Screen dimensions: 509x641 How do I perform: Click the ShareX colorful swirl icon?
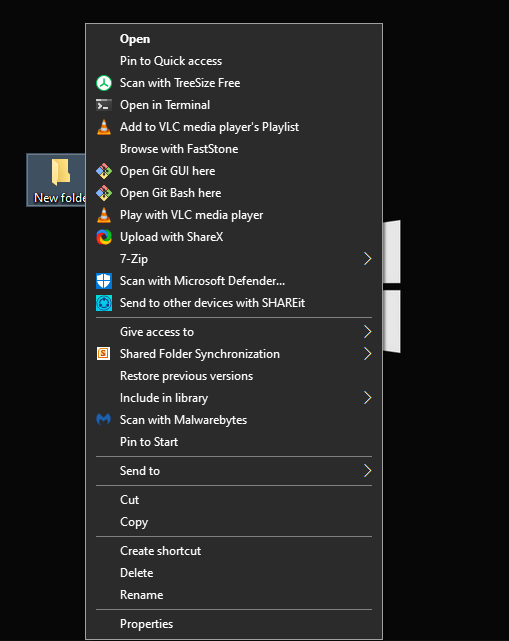tap(104, 237)
